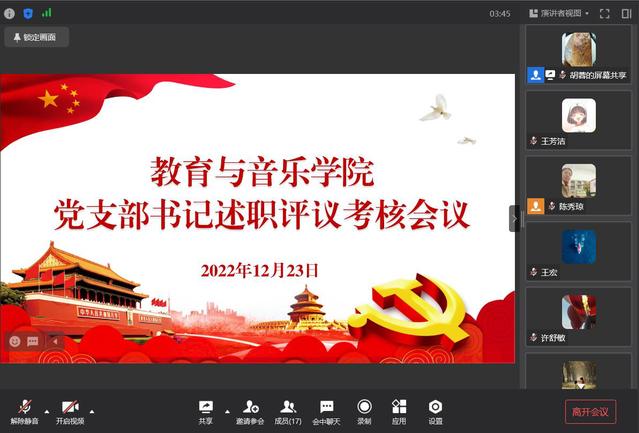Screen dimensions: 639x433
Task: Click the blue host badge on 胡蓉 tile
Action: click(x=535, y=75)
